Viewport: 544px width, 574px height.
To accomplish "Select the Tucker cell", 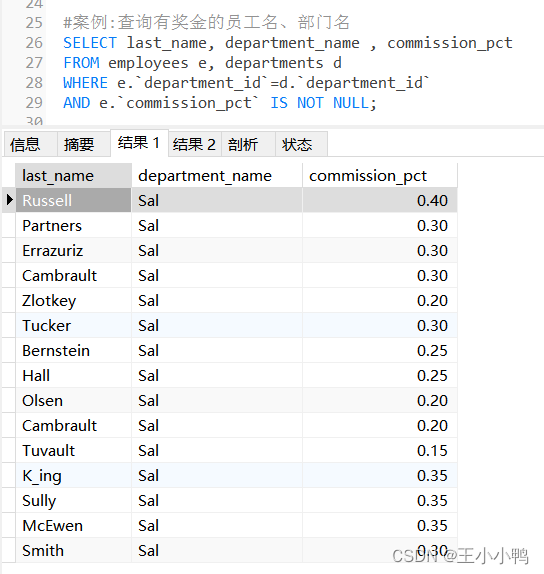I will tap(73, 325).
